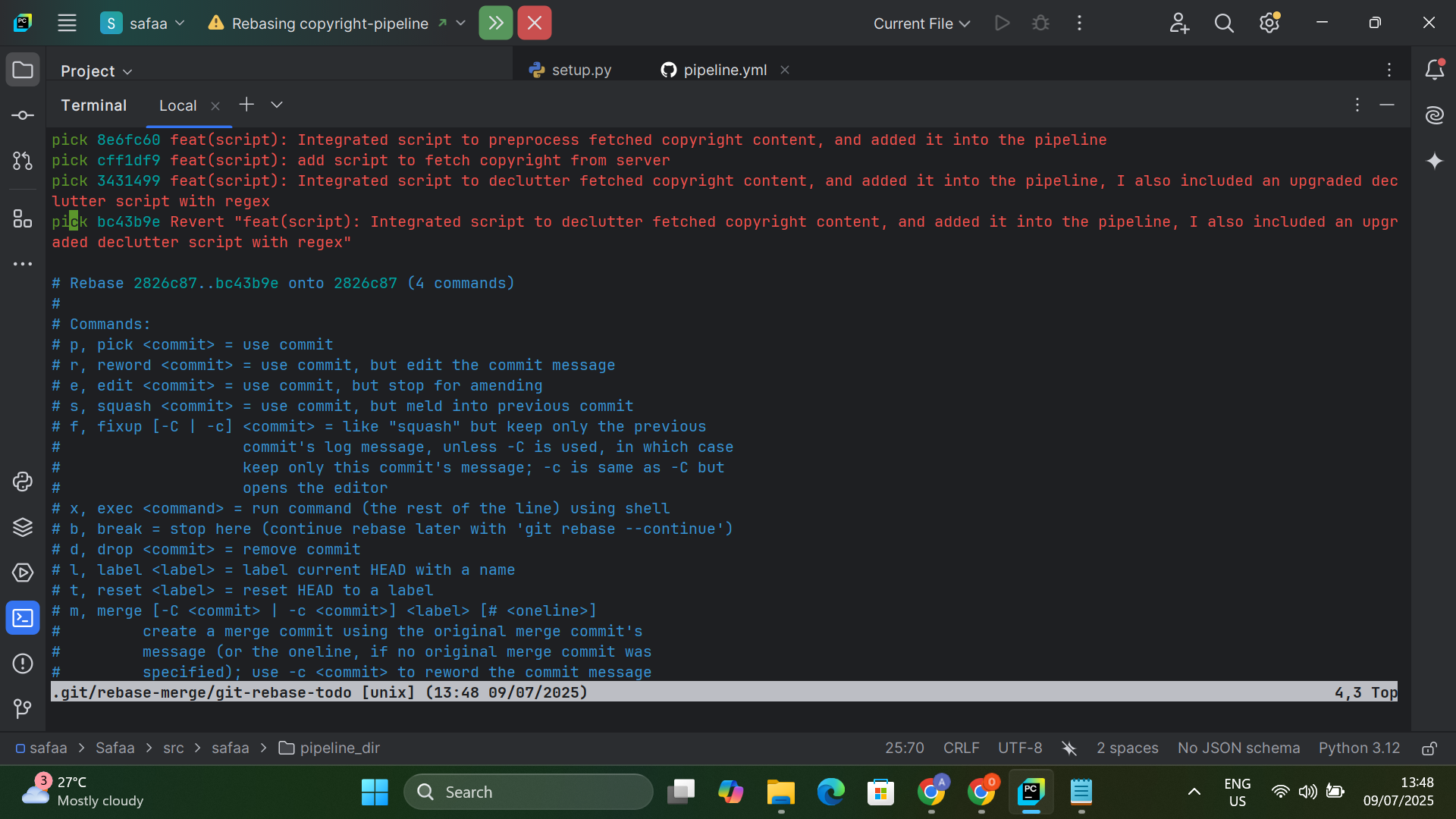Open the Python Packages layers icon
Screen dimensions: 1456x819
click(x=23, y=527)
